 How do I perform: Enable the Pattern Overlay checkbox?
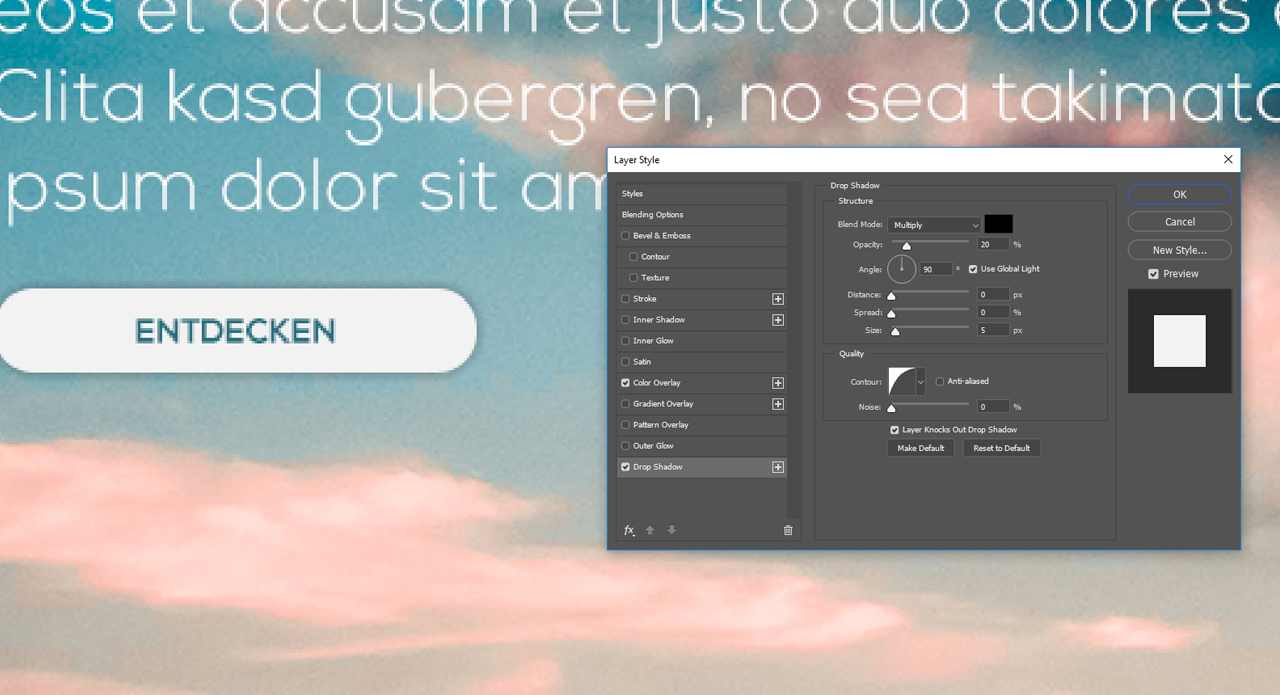626,425
